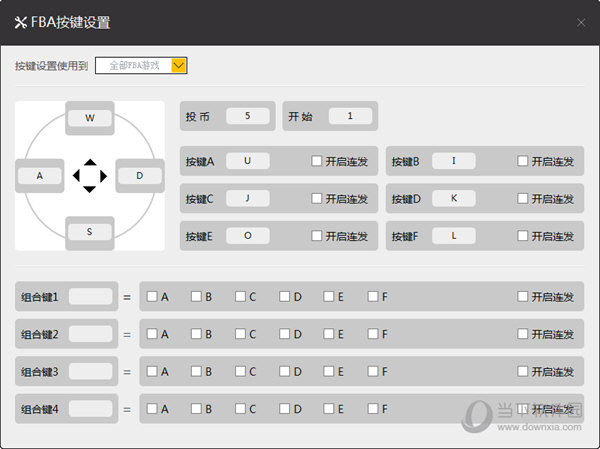Check F in the 组合键3 row
Viewport: 600px width, 449px height.
(x=373, y=371)
